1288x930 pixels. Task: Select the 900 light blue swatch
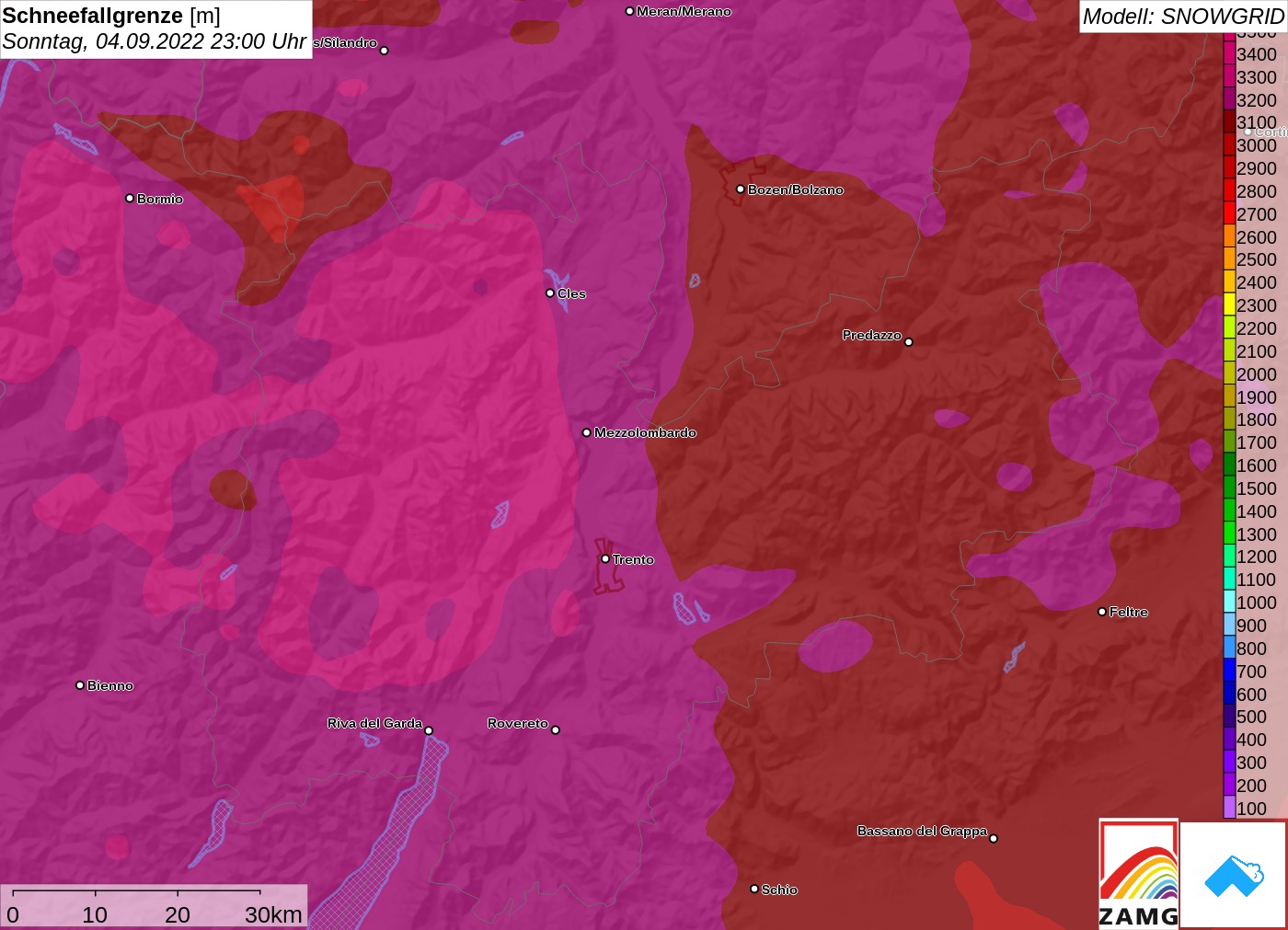pos(1229,624)
